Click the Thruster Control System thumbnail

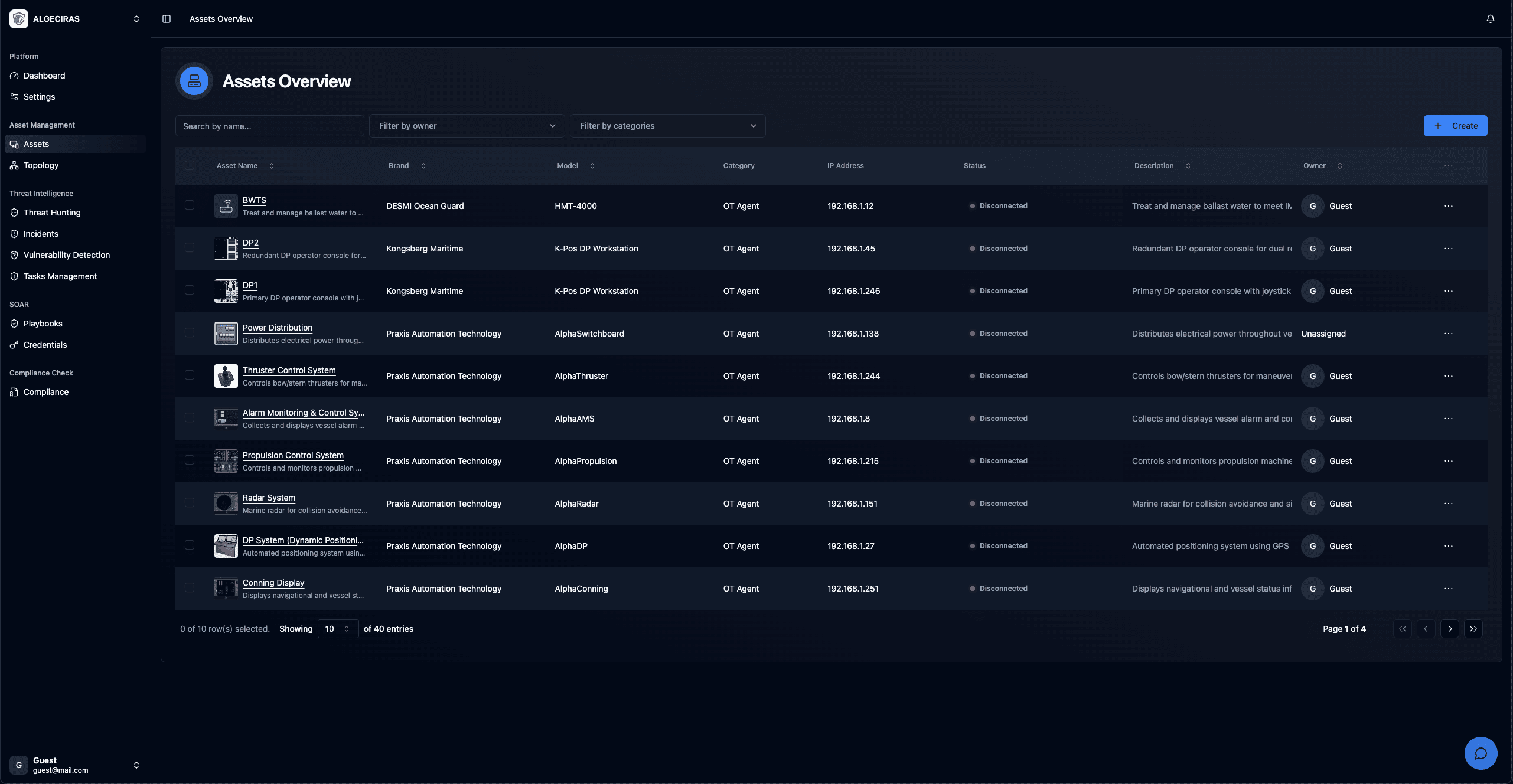tap(226, 376)
